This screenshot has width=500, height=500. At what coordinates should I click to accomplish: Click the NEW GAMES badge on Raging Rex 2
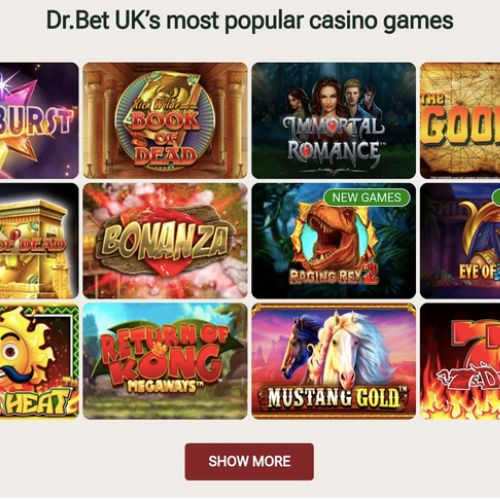[x=367, y=197]
